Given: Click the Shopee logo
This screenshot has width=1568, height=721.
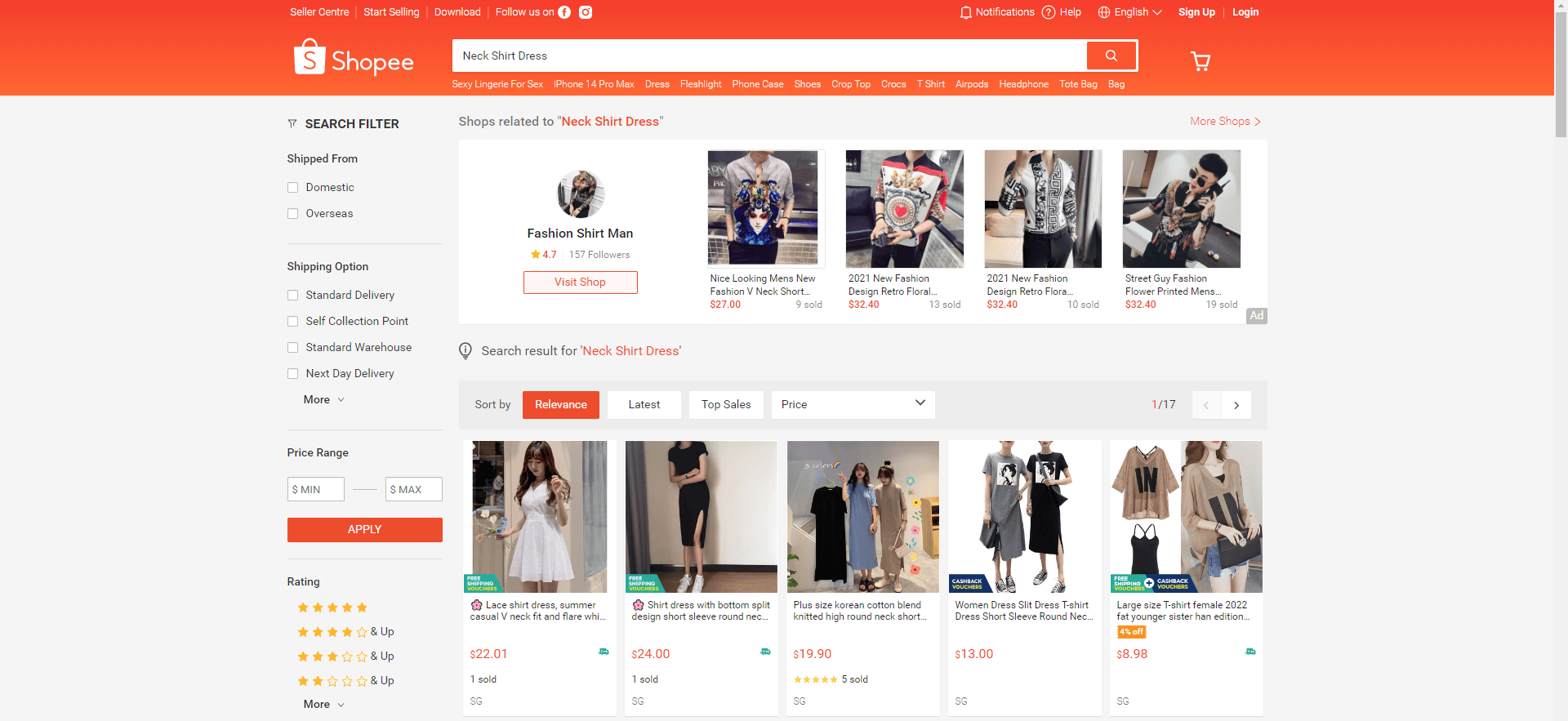Looking at the screenshot, I should [354, 58].
